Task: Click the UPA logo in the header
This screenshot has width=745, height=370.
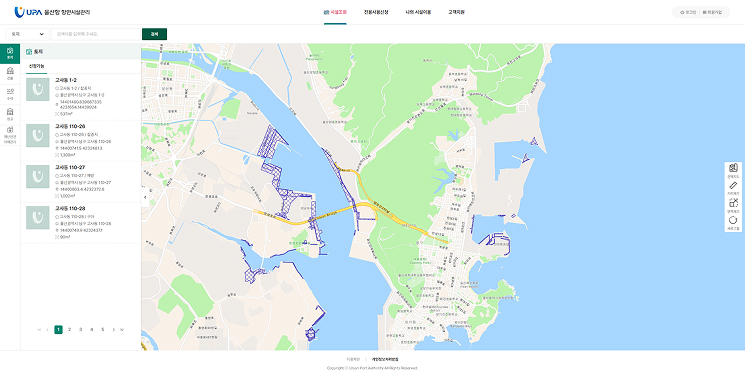Action: pos(52,12)
